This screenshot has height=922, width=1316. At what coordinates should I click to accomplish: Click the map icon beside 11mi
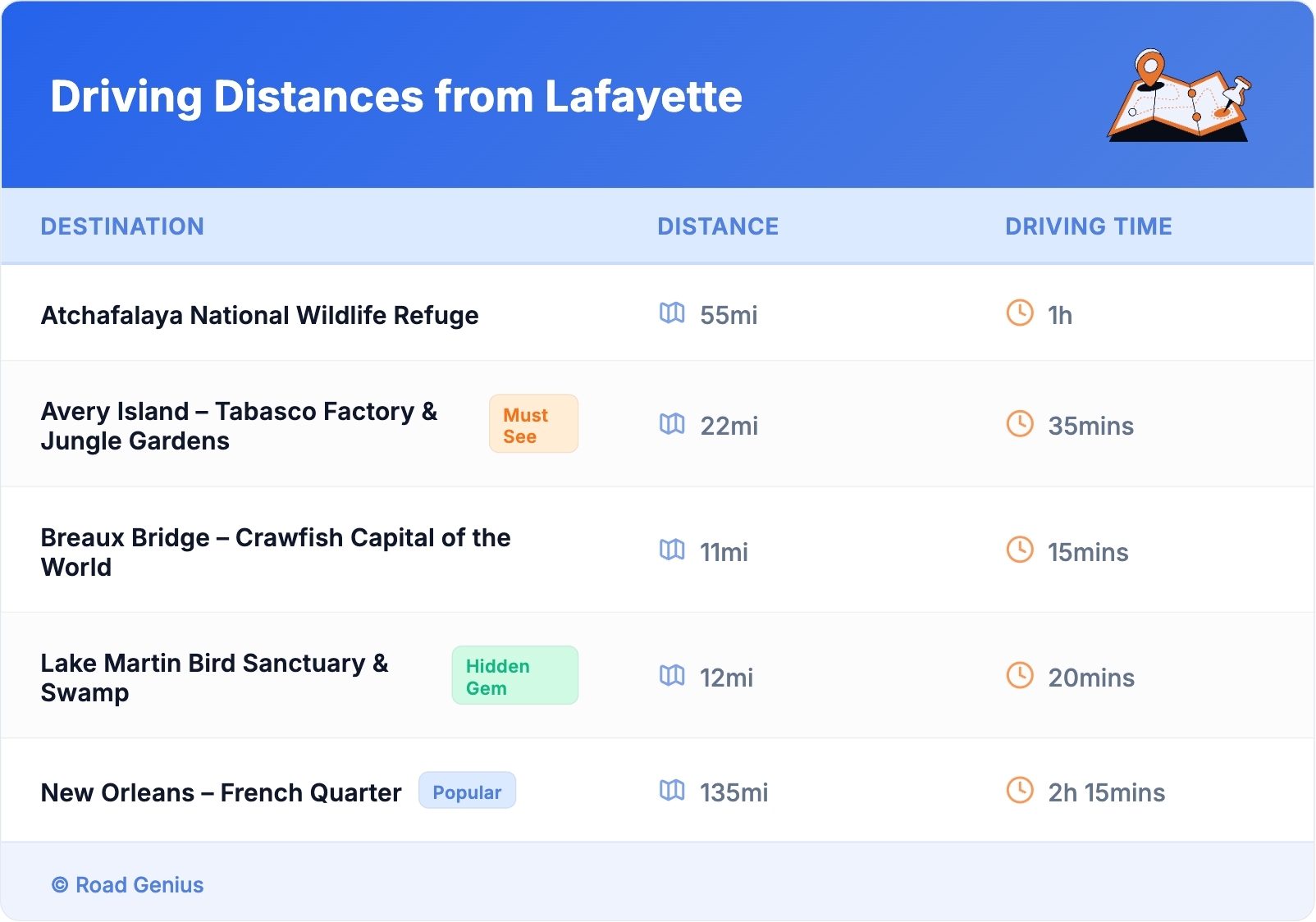[672, 550]
